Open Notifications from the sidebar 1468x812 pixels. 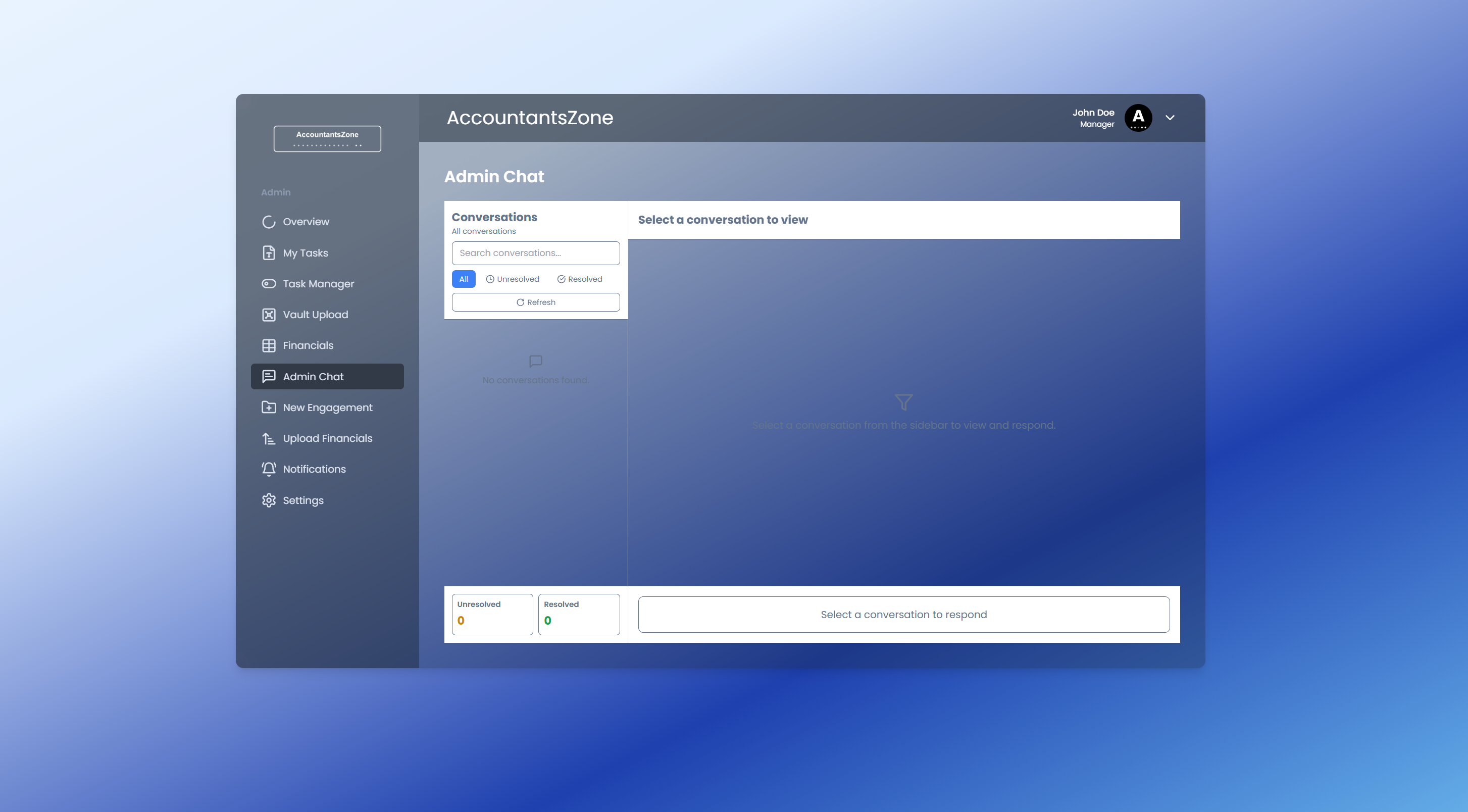(x=327, y=469)
